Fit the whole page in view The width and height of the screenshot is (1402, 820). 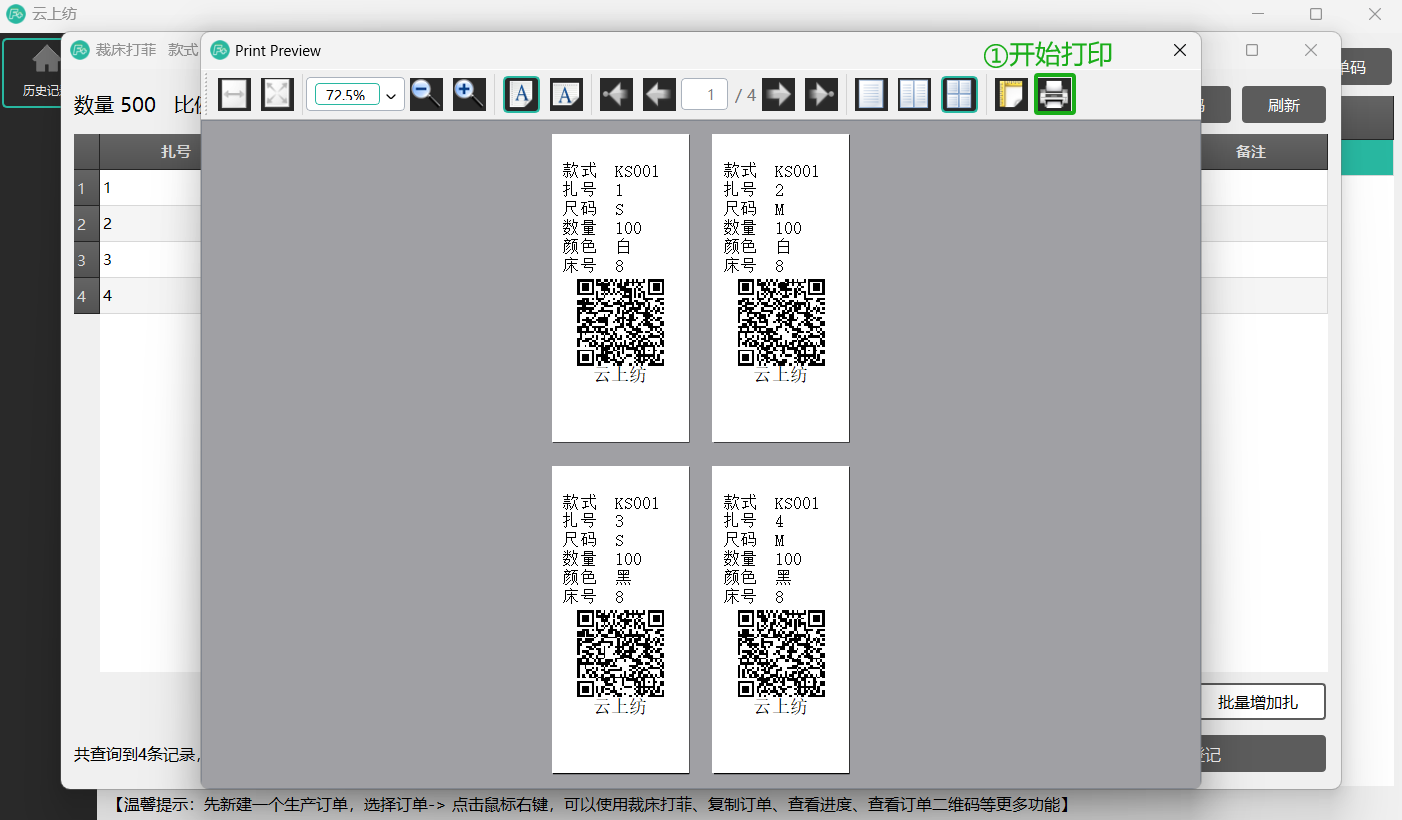click(x=277, y=95)
